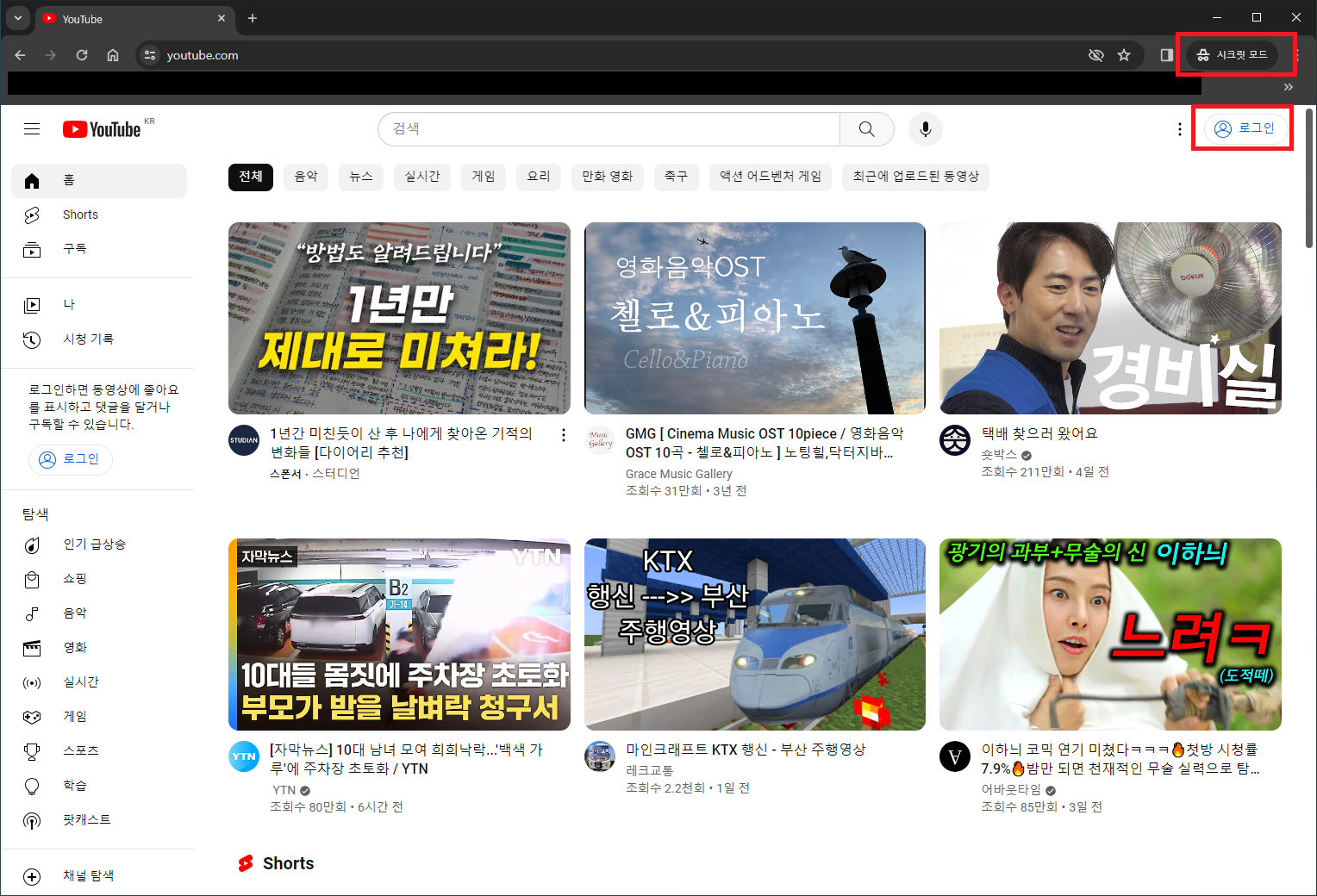This screenshot has width=1317, height=896.
Task: Open 학습 in the sidebar
Action: tap(99, 786)
